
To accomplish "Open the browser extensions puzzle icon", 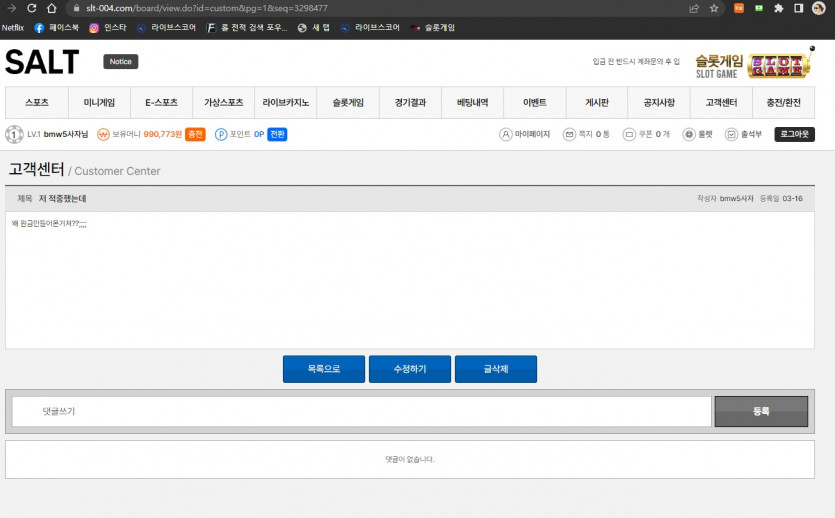I will [x=779, y=8].
